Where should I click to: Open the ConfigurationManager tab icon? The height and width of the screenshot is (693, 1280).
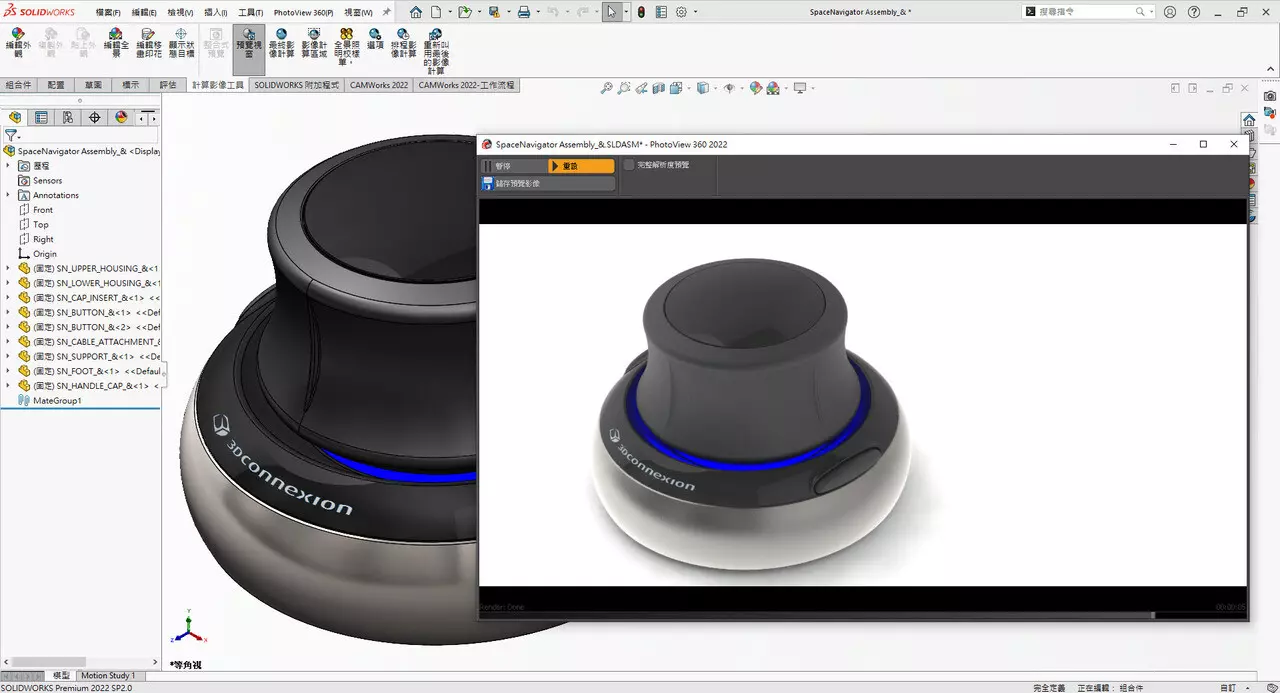click(x=68, y=117)
